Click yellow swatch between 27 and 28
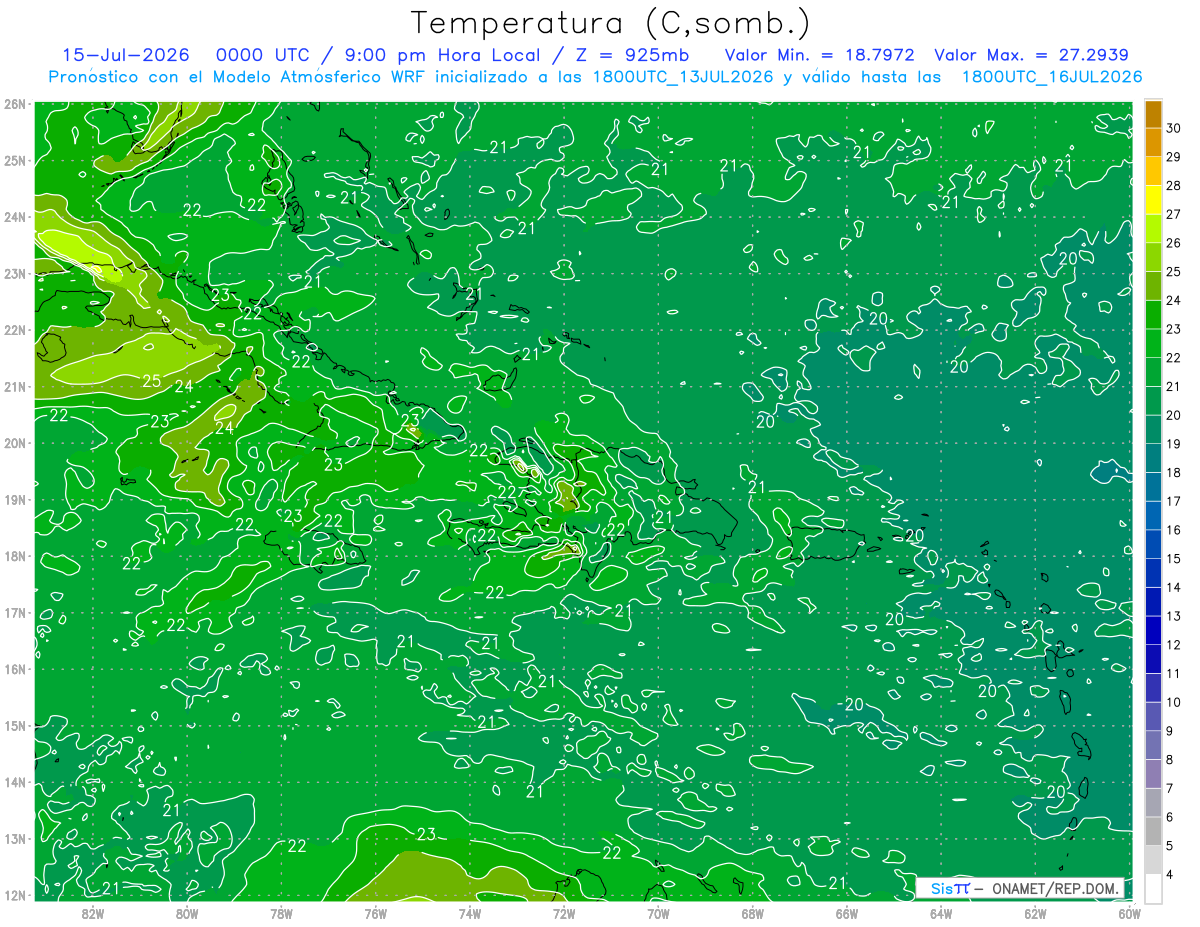 pyautogui.click(x=1153, y=200)
